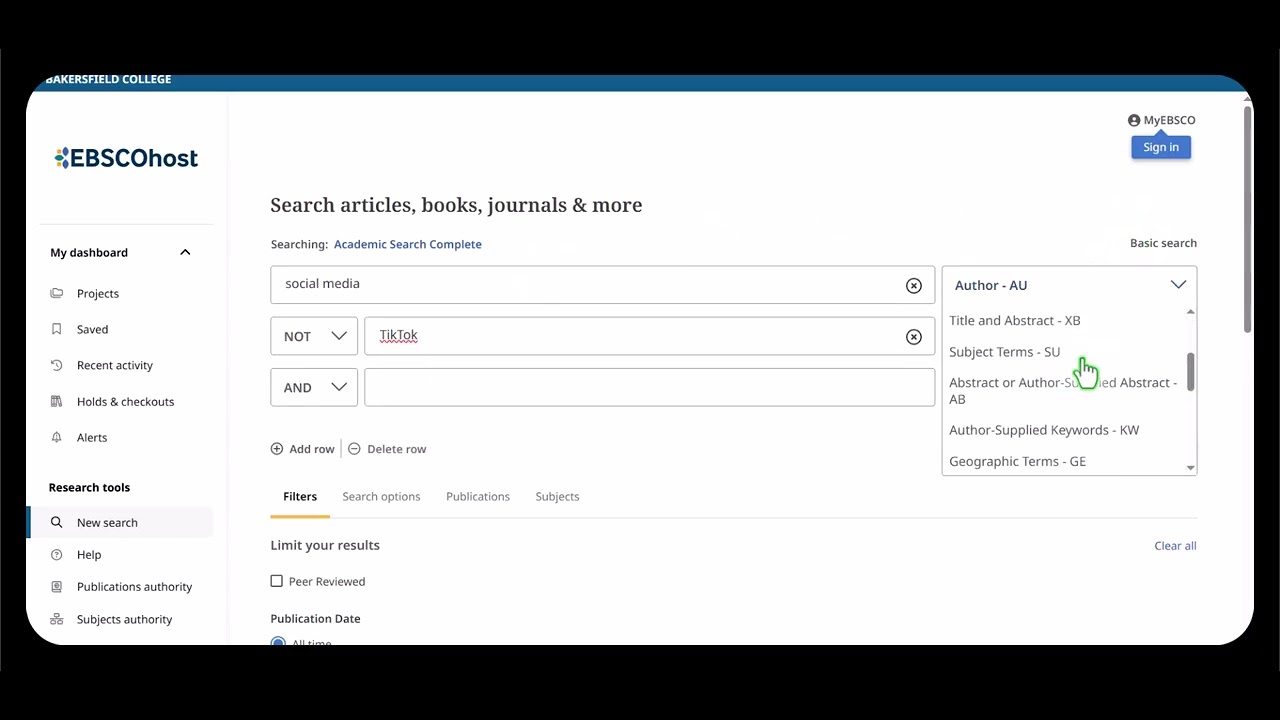Open the AND boolean operator dropdown
The width and height of the screenshot is (1280, 720).
[x=314, y=387]
